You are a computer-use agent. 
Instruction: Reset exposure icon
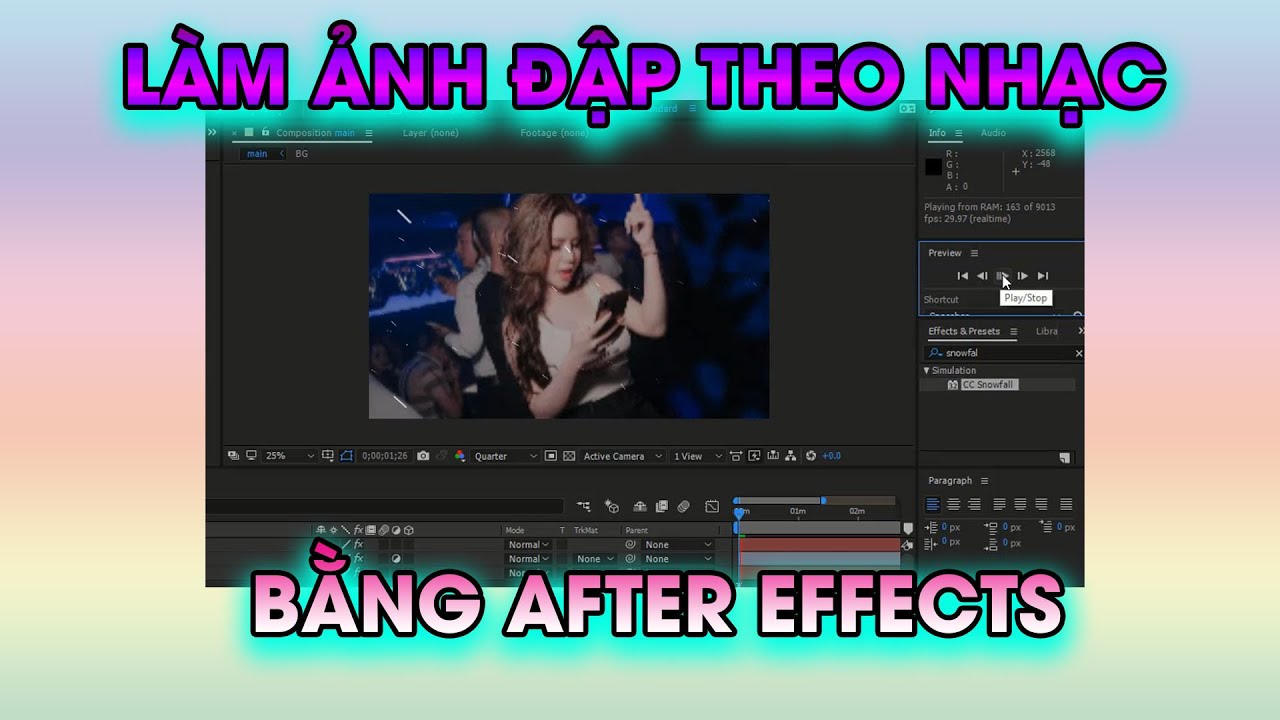coord(811,456)
